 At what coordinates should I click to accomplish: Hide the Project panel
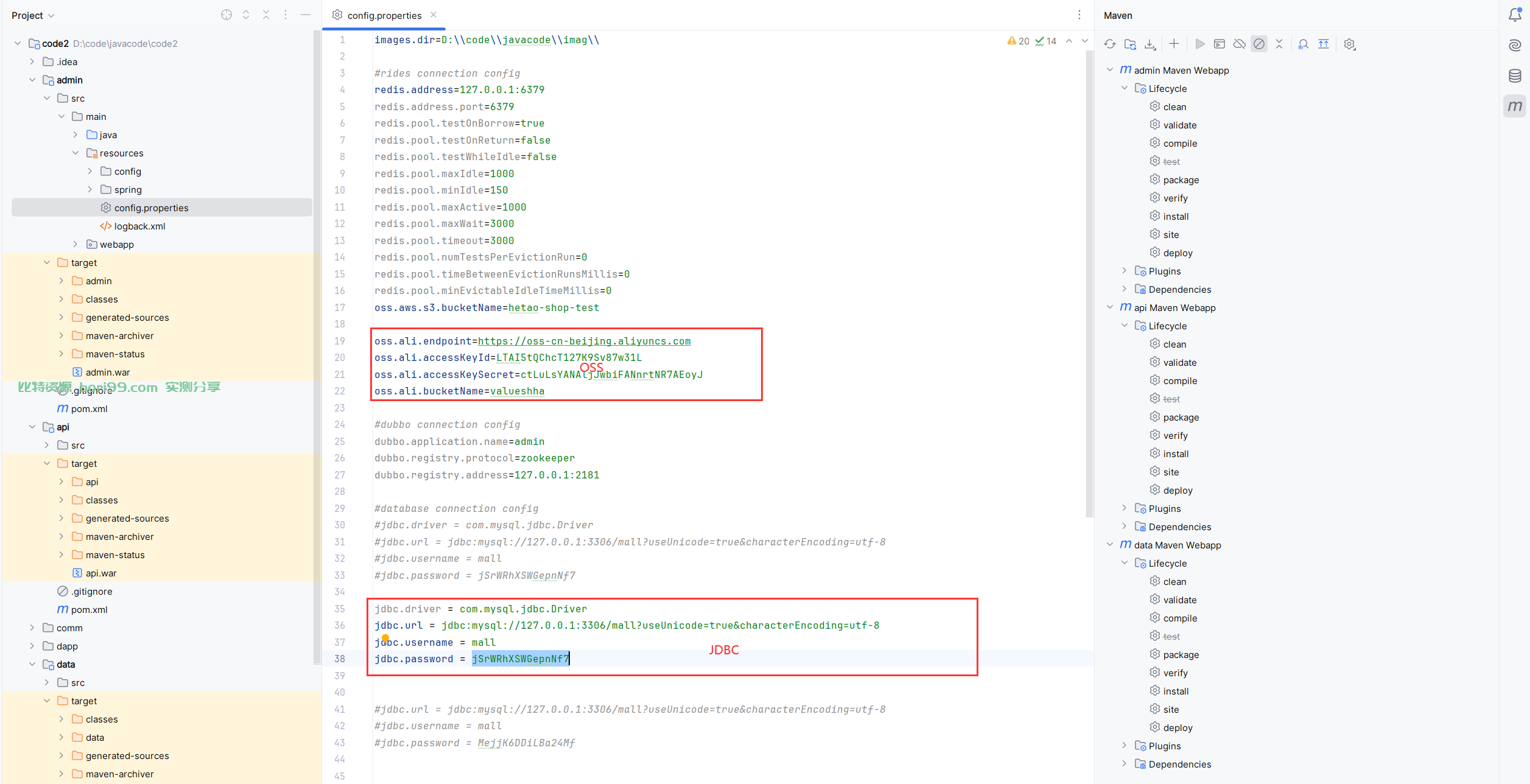306,15
